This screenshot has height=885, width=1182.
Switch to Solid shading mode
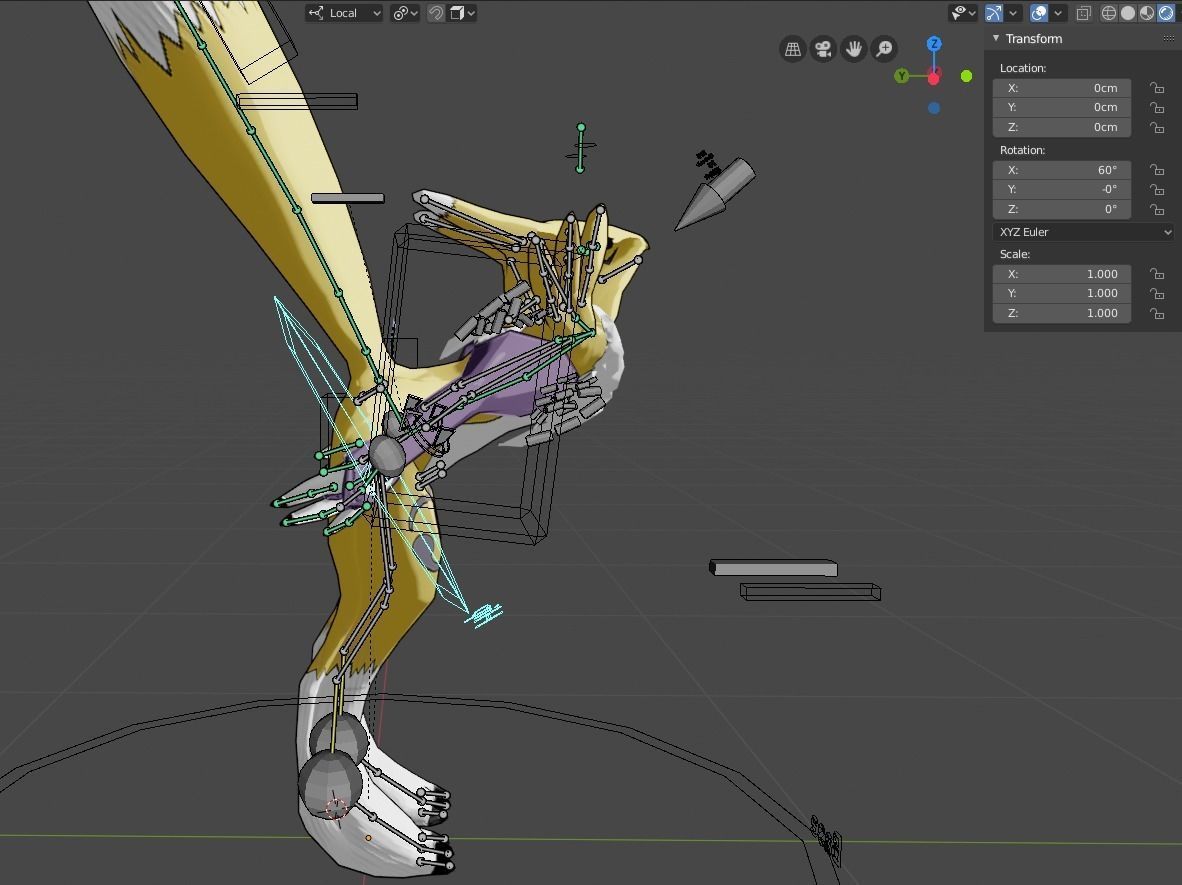1130,12
